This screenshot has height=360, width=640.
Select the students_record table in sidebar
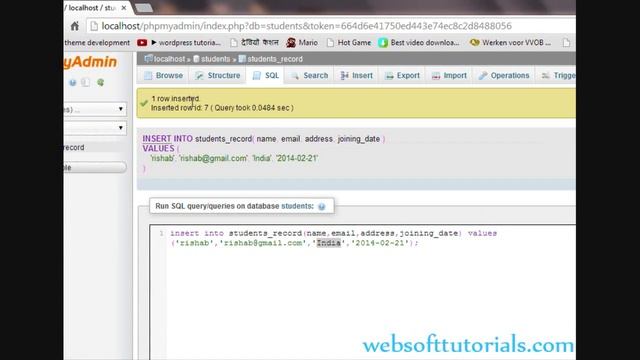[74, 147]
